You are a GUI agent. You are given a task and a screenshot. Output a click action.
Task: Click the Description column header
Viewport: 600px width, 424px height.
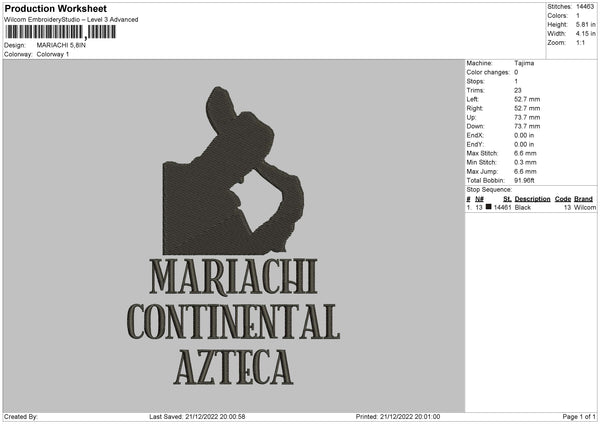point(532,199)
